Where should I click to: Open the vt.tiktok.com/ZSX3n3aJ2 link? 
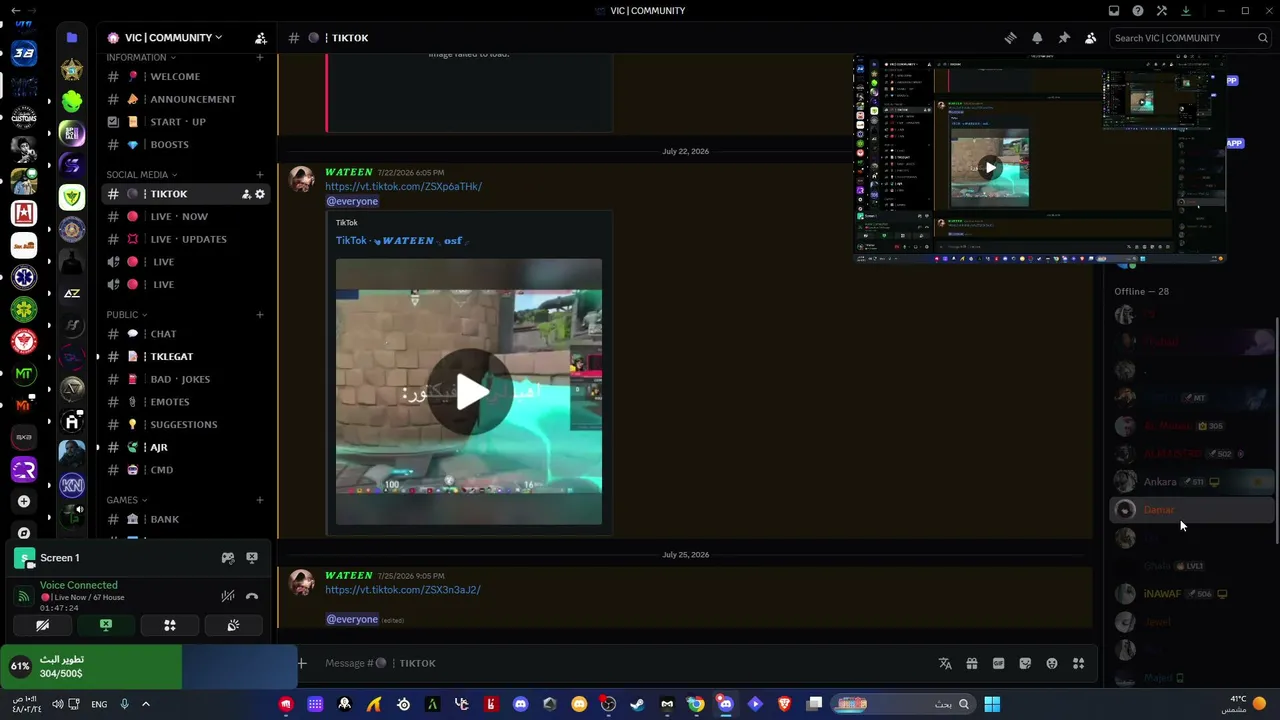402,590
